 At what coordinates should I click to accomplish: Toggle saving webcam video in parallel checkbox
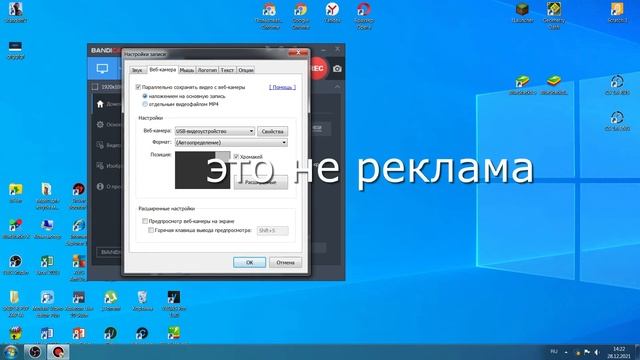(x=138, y=87)
